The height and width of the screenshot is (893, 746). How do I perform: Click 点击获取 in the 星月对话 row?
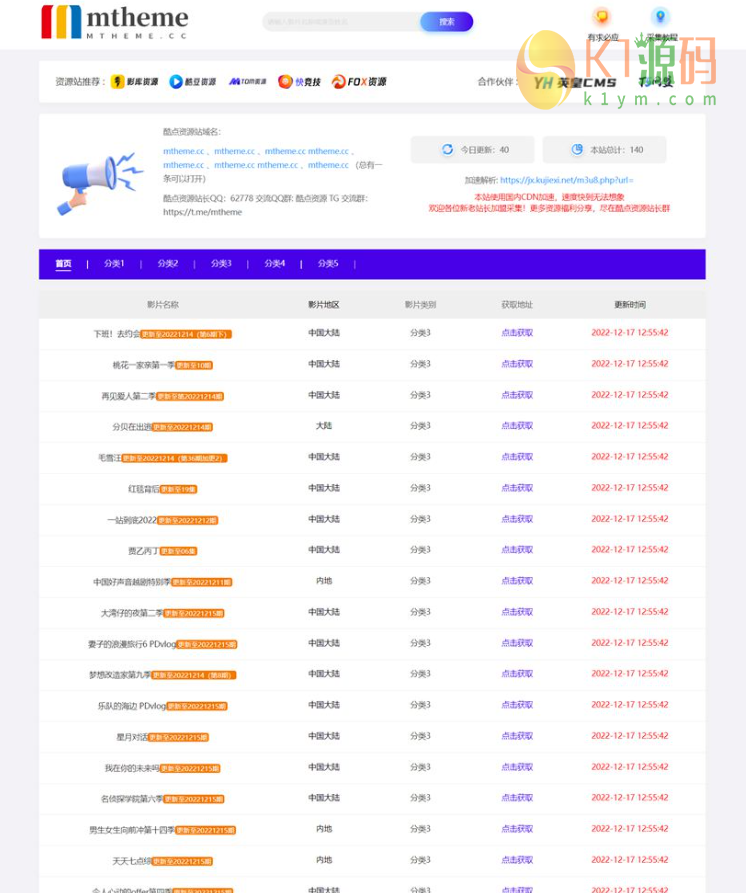[x=517, y=736]
